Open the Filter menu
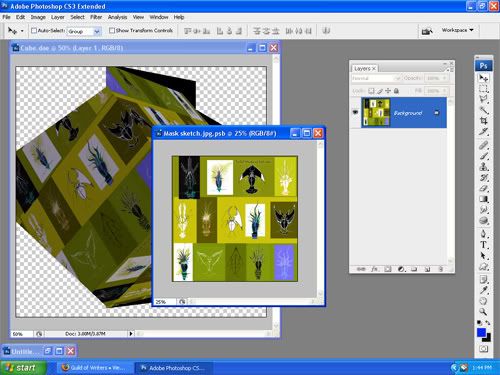Image resolution: width=500 pixels, height=375 pixels. point(96,17)
